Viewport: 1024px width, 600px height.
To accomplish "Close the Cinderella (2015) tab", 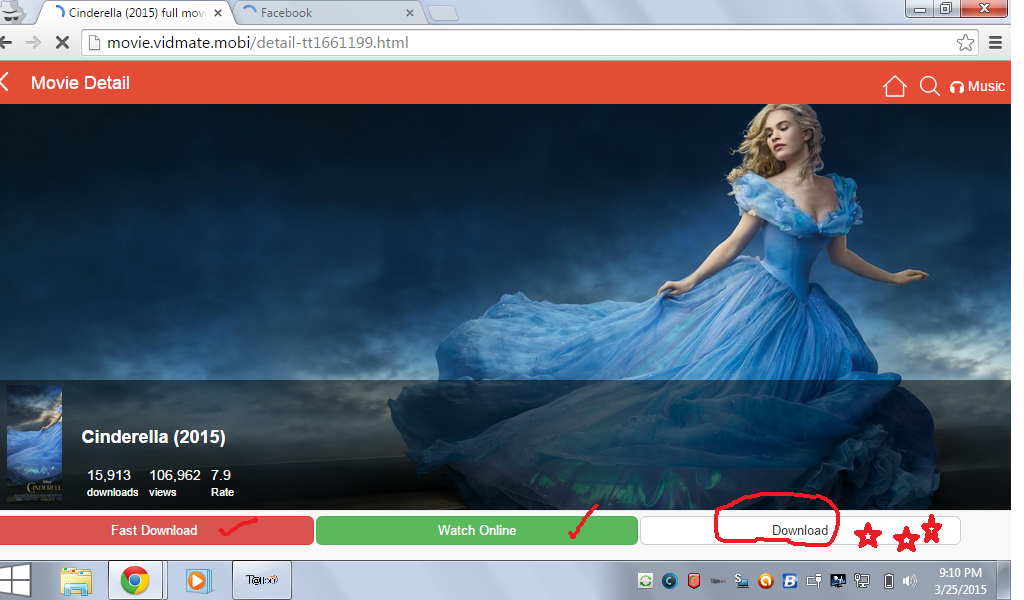I will click(218, 12).
